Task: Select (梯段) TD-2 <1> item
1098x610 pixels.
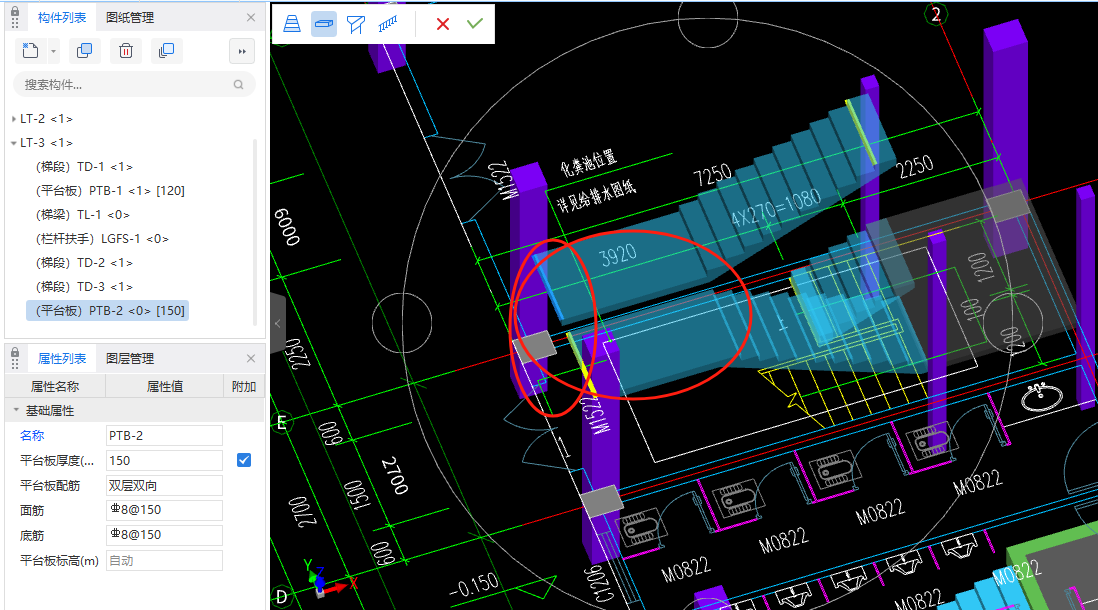Action: [x=84, y=263]
